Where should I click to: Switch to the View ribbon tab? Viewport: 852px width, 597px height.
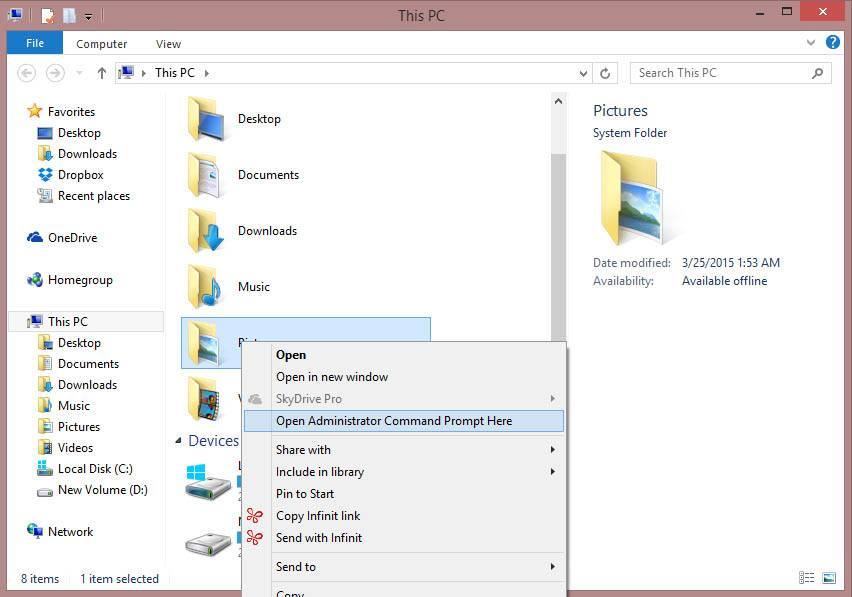(x=168, y=43)
